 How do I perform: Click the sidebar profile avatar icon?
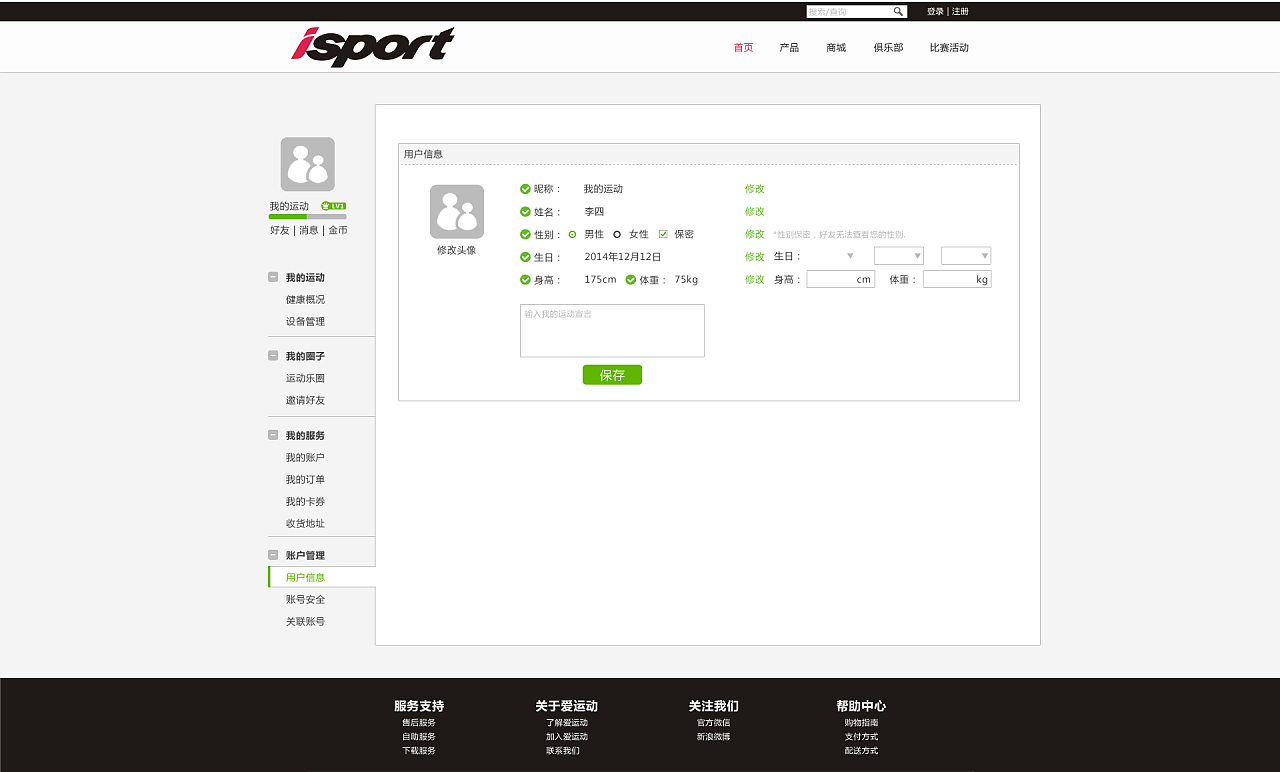tap(308, 164)
